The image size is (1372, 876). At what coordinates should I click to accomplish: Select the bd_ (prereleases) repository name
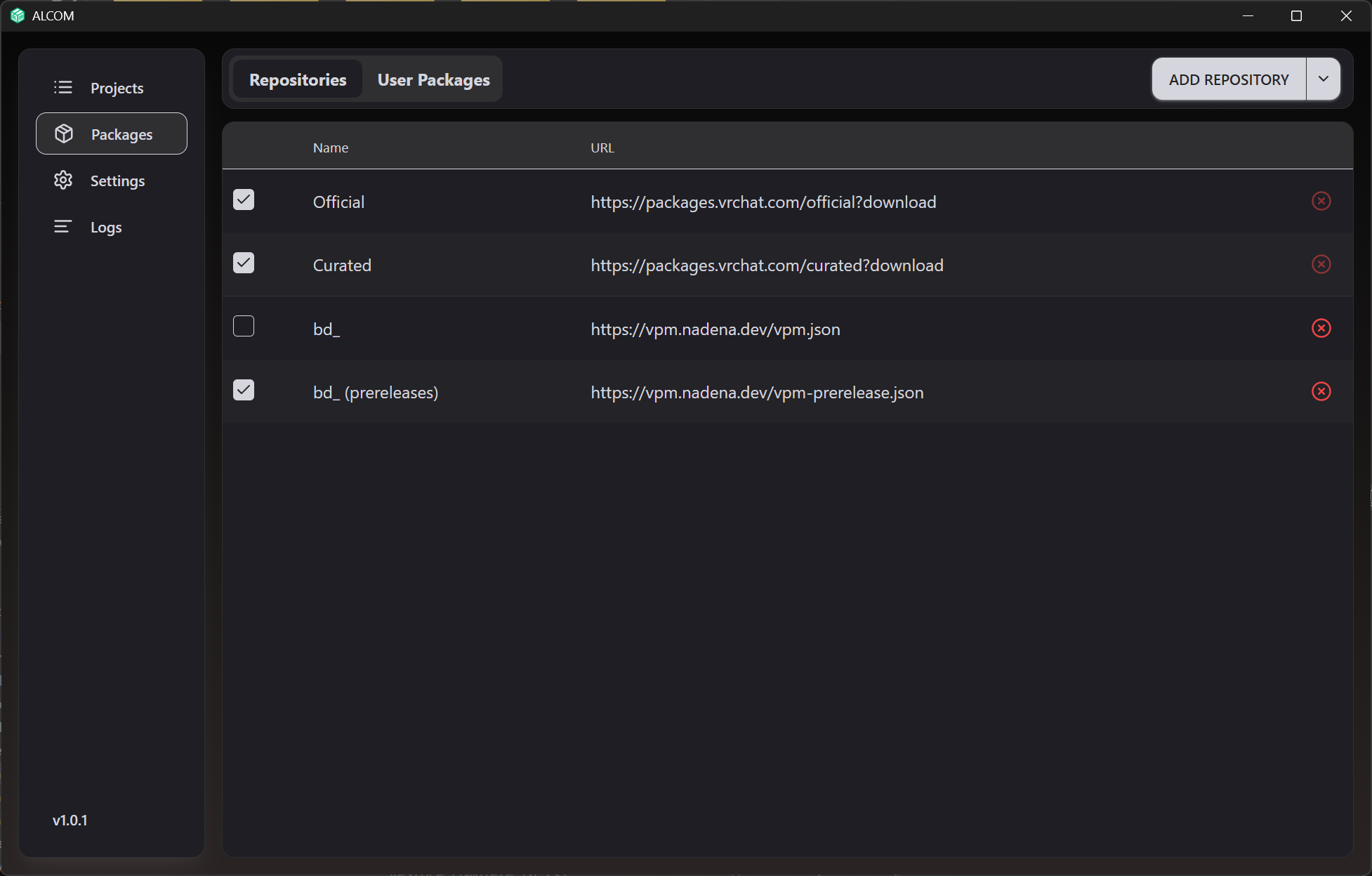coord(376,392)
